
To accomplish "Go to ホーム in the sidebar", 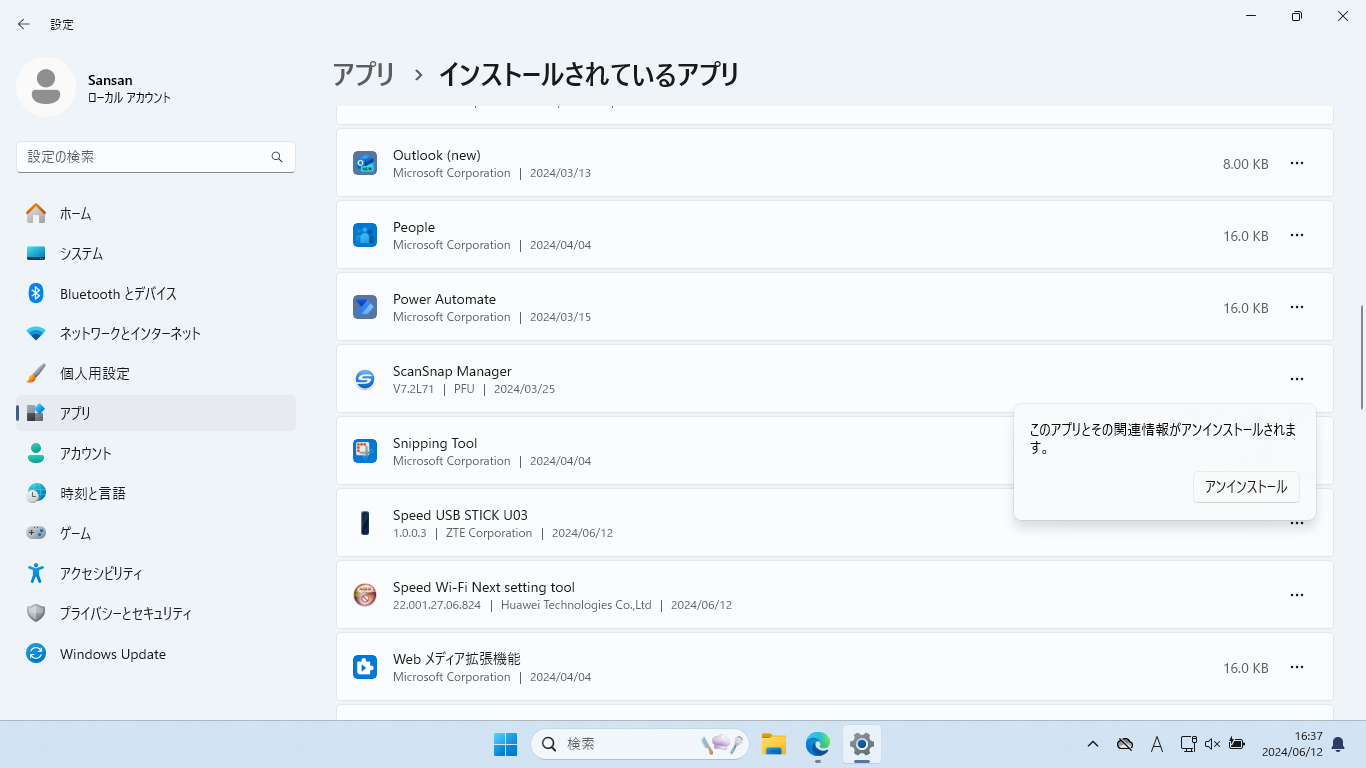I will 156,213.
